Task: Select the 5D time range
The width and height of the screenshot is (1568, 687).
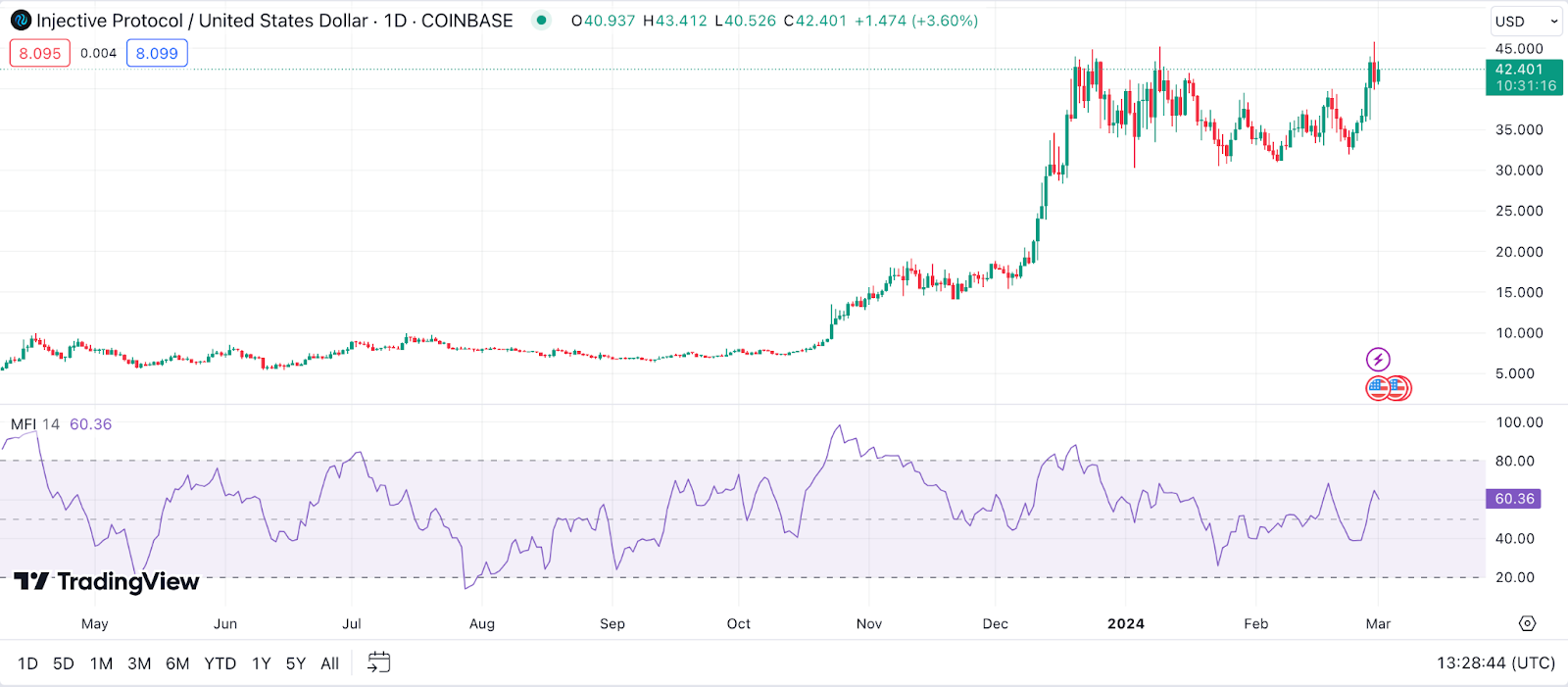Action: click(x=64, y=663)
